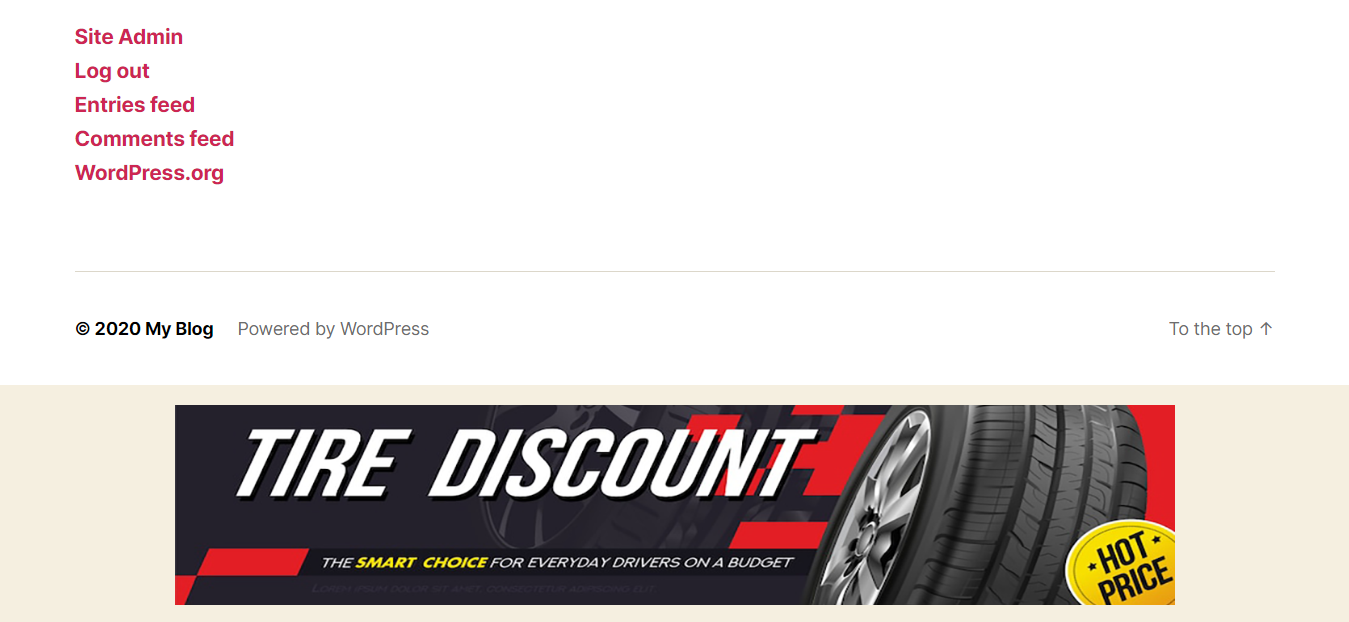
Task: Click the up arrow beside To the top
Action: click(1266, 329)
